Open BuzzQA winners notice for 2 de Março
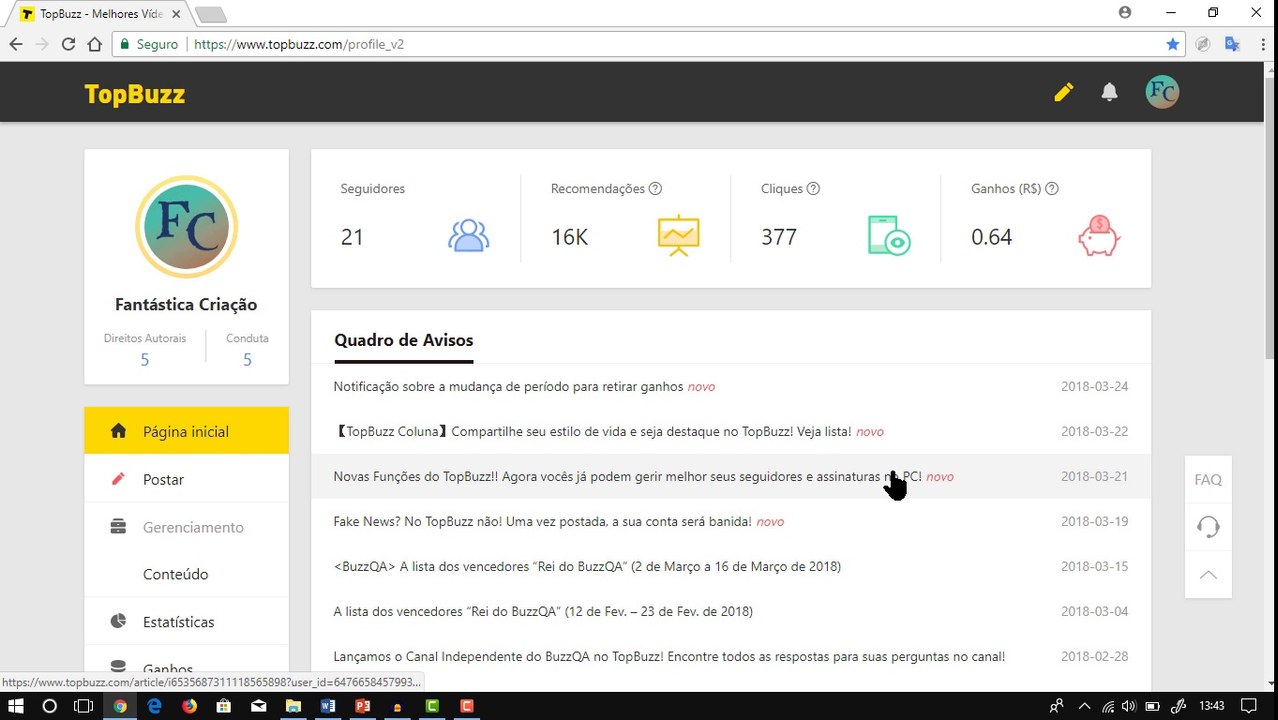This screenshot has width=1278, height=720. pos(587,566)
